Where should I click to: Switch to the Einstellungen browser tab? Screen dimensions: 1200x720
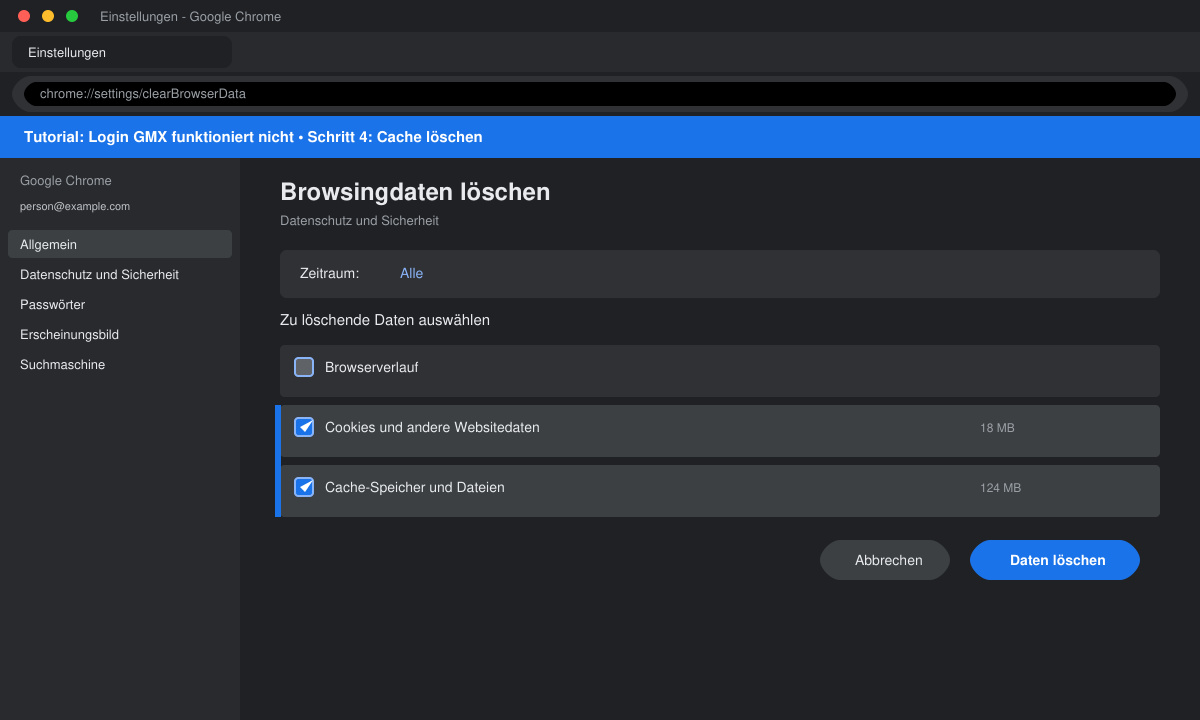click(x=122, y=52)
